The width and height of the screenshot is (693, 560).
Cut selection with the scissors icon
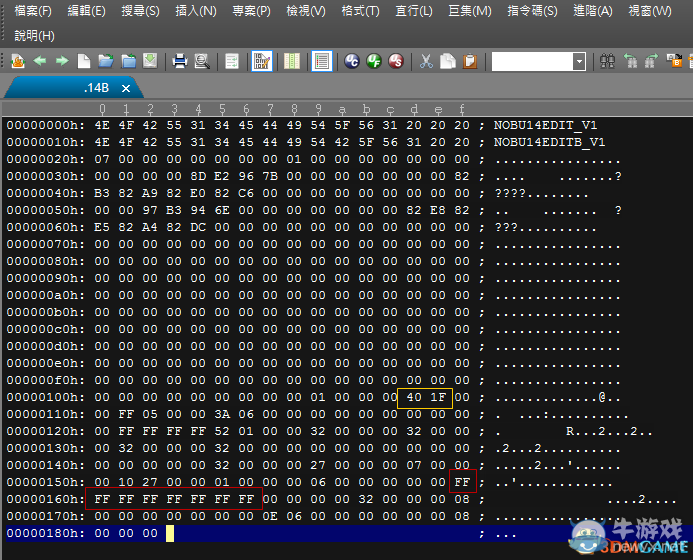coord(426,61)
